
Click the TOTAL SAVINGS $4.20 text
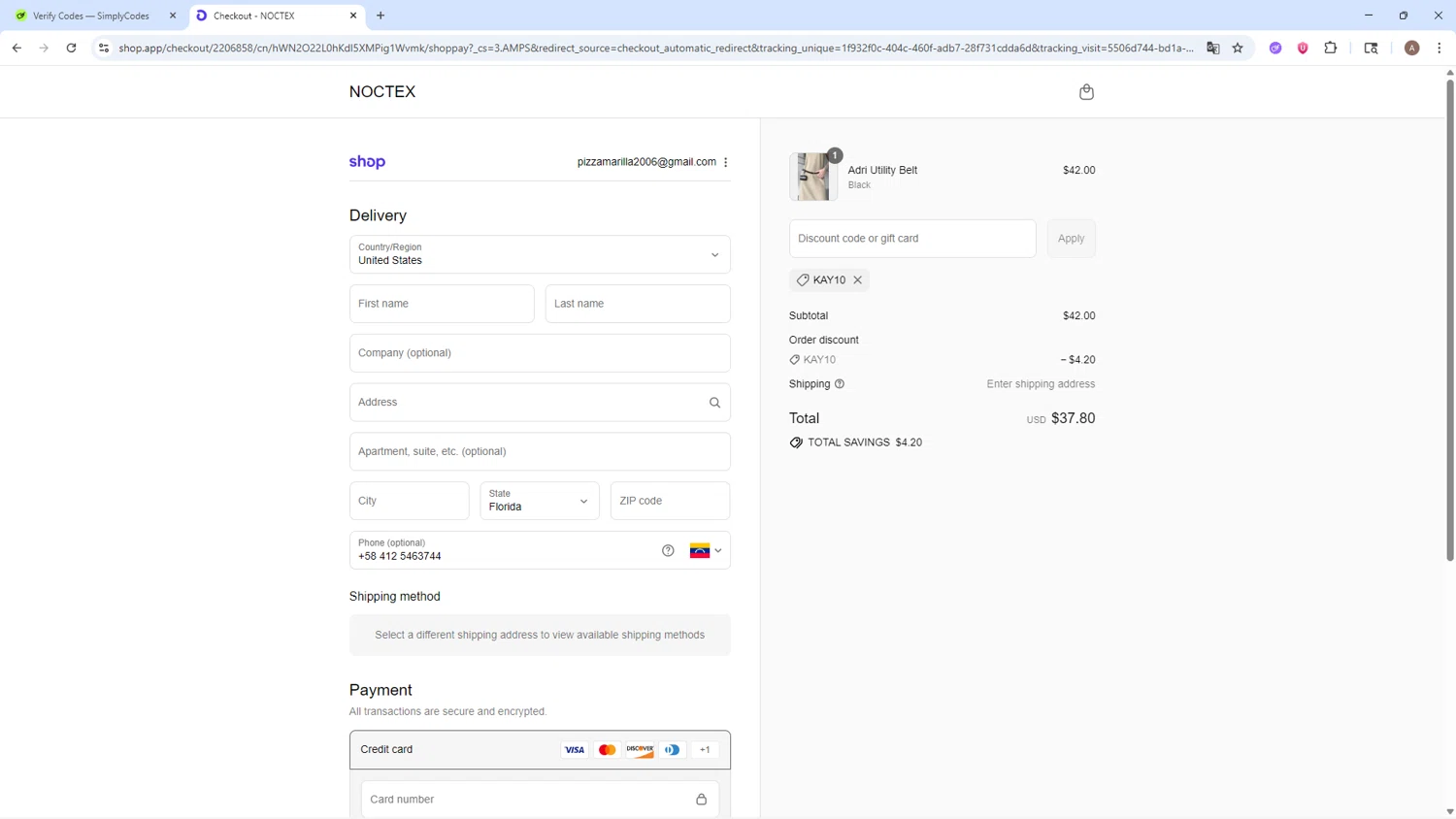pyautogui.click(x=865, y=442)
